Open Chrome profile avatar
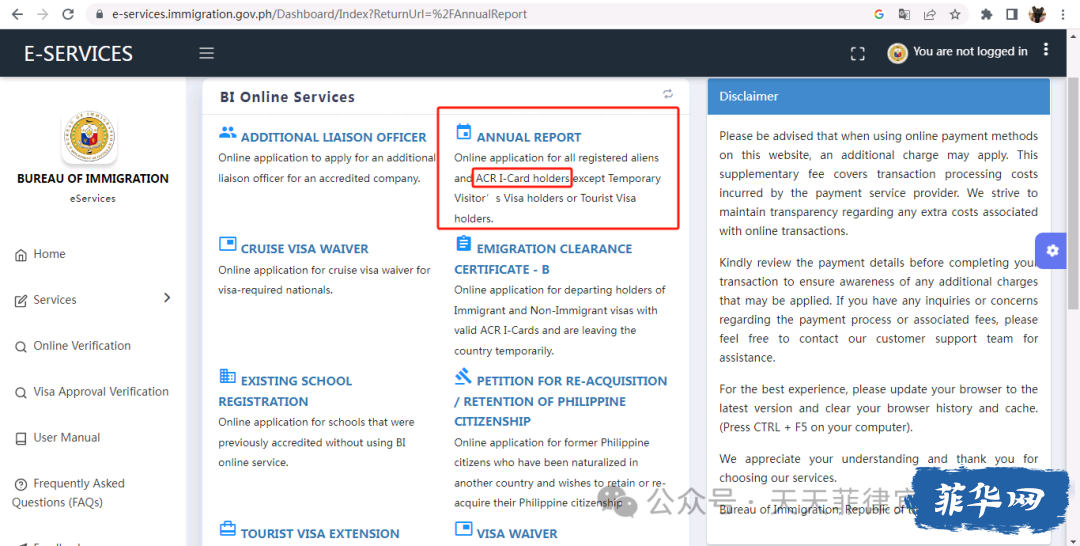Viewport: 1080px width, 546px height. [x=1037, y=14]
